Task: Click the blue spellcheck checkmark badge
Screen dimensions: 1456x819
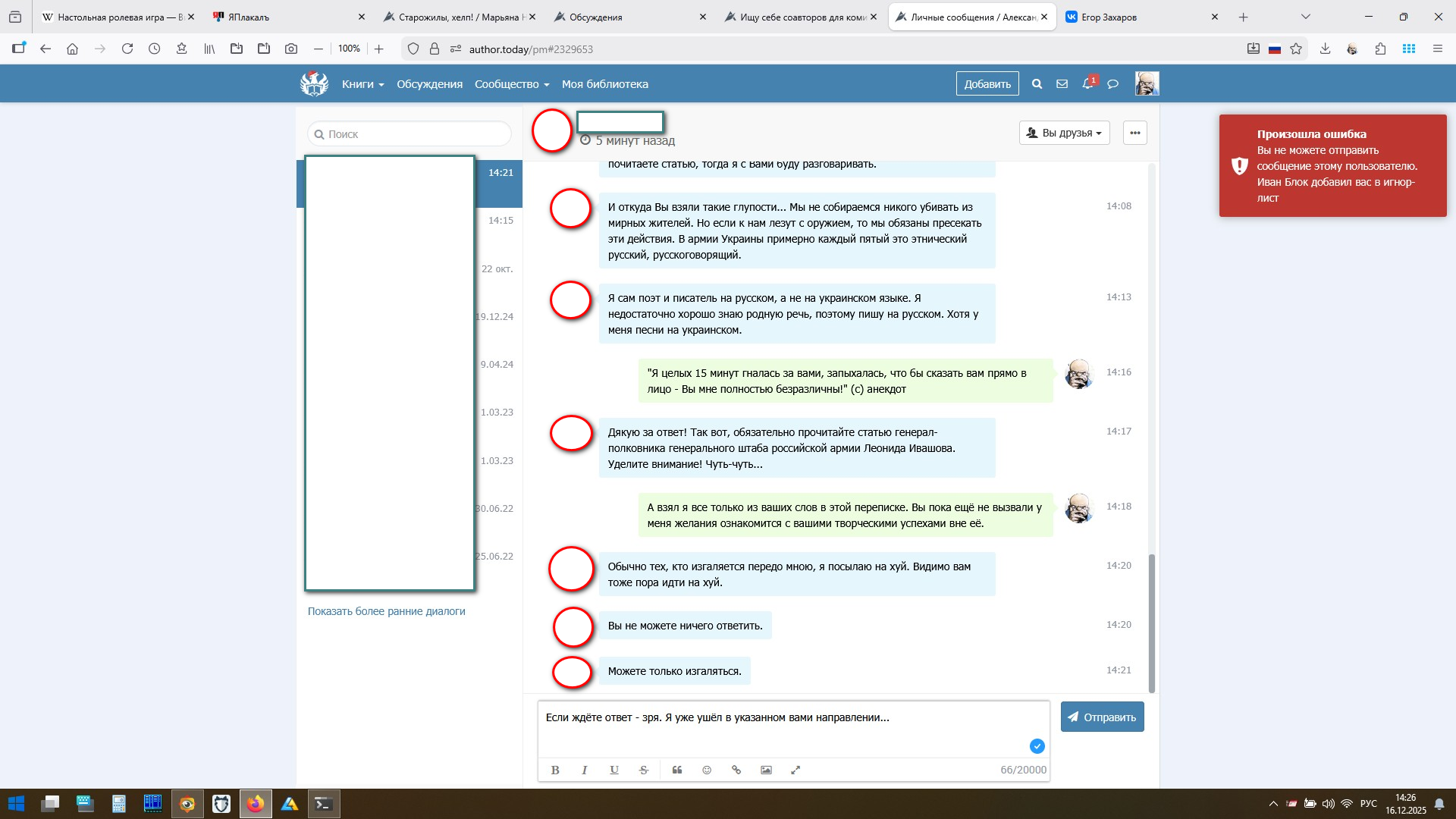Action: [x=1037, y=746]
